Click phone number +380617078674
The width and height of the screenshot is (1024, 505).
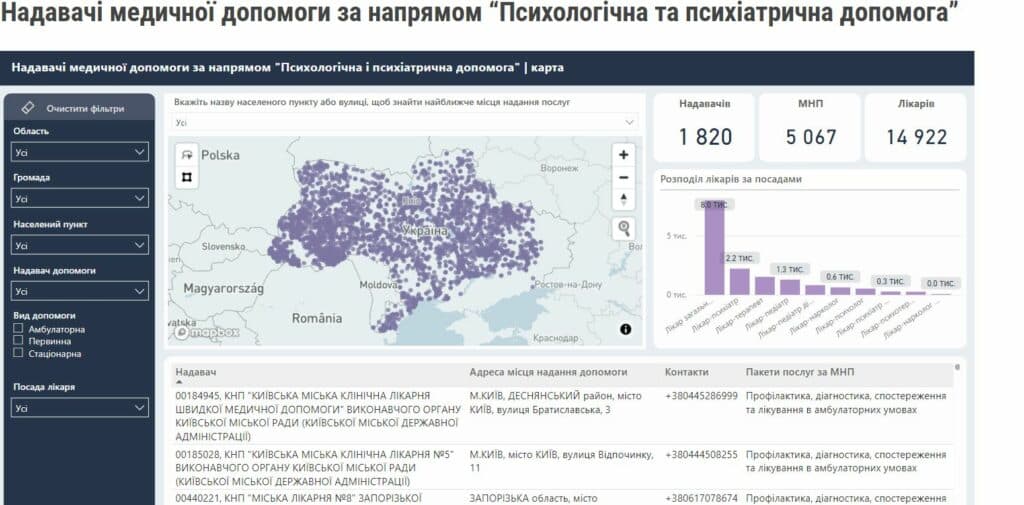coord(701,498)
